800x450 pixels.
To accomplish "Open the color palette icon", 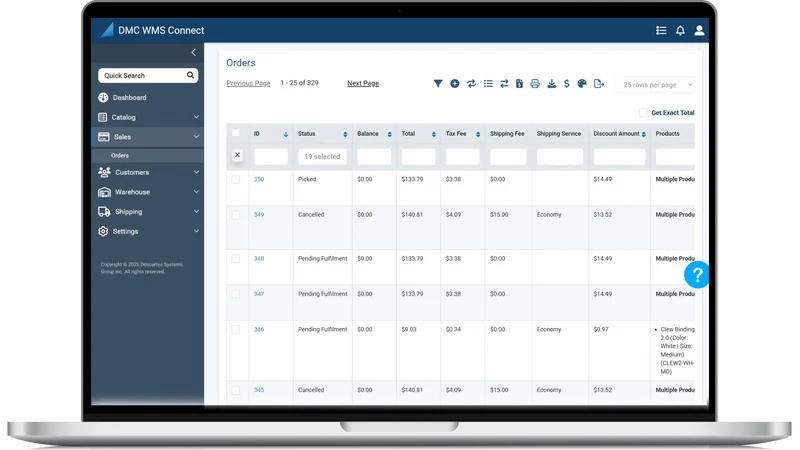I will [582, 83].
